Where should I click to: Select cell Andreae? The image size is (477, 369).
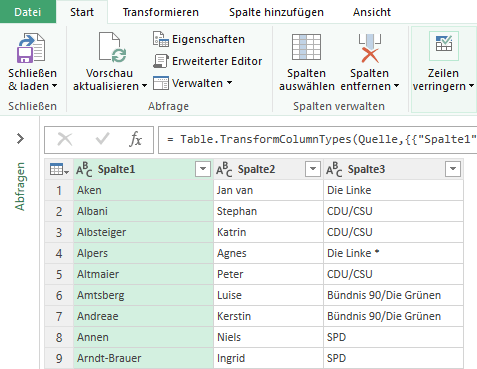click(x=143, y=316)
